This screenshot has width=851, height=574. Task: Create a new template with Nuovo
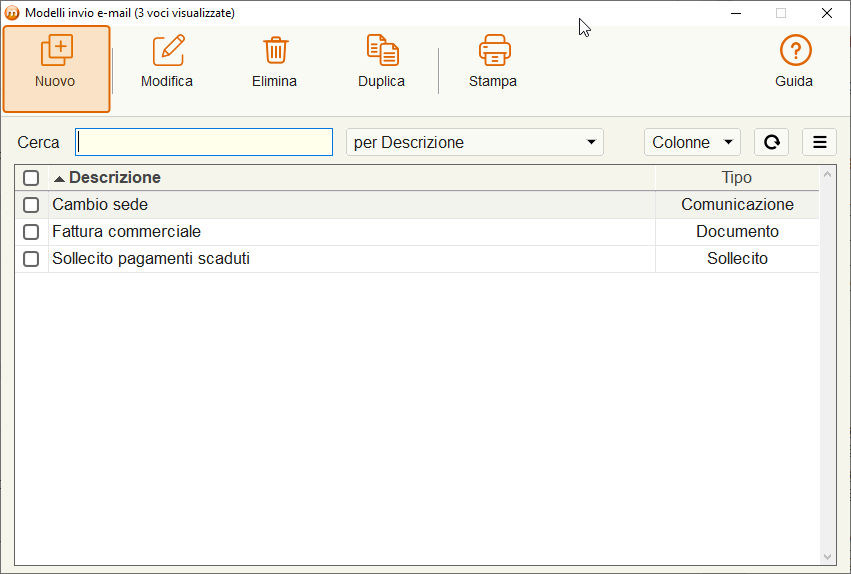pos(56,69)
